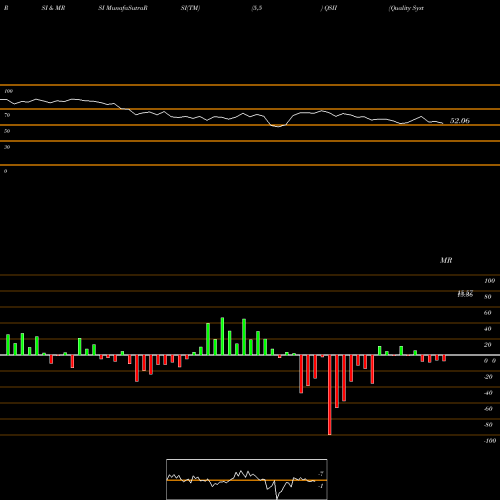The image size is (500, 500).
Task: Click the 'SI(TM)' header label
Action: click(x=190, y=8)
